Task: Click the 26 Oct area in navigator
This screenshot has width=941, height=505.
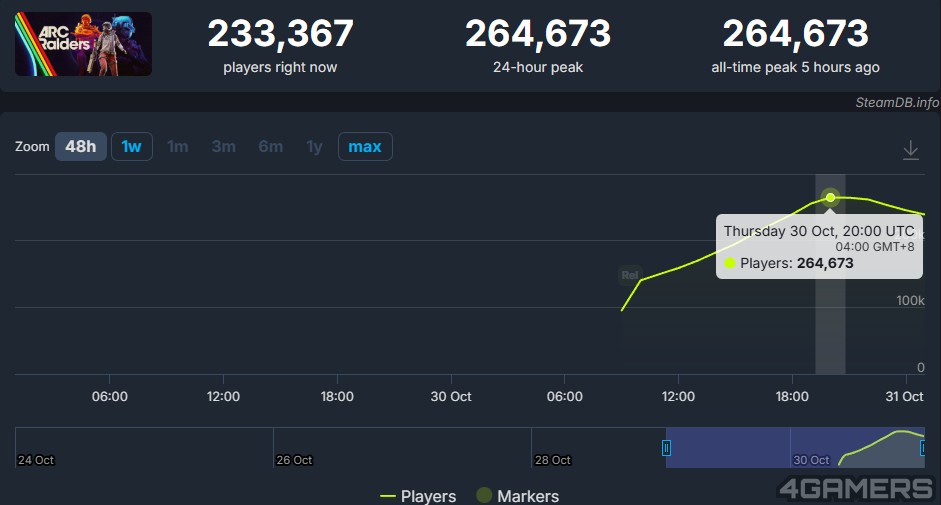Action: coord(295,459)
